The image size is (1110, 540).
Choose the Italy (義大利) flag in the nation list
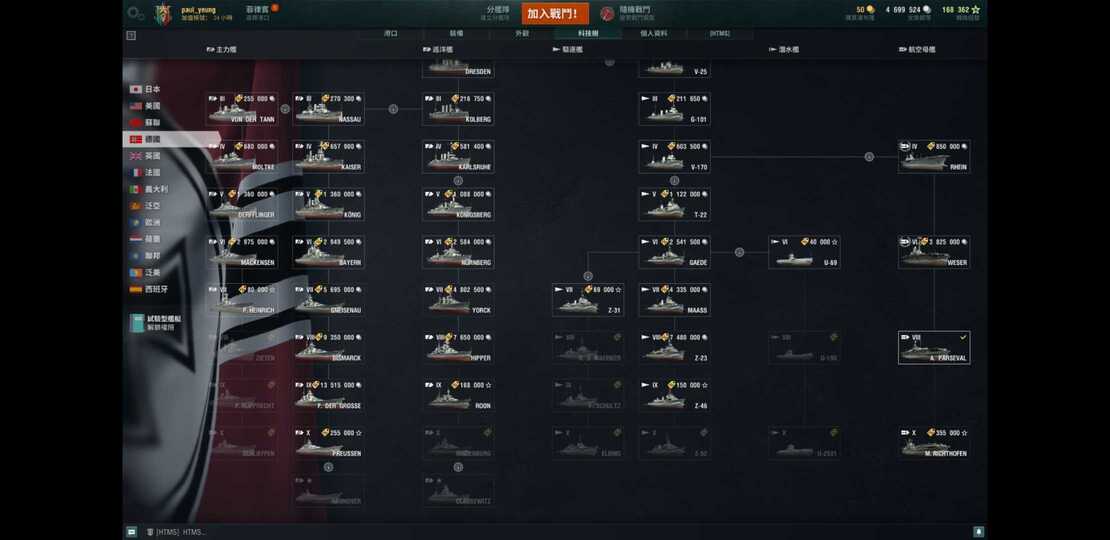[x=136, y=190]
